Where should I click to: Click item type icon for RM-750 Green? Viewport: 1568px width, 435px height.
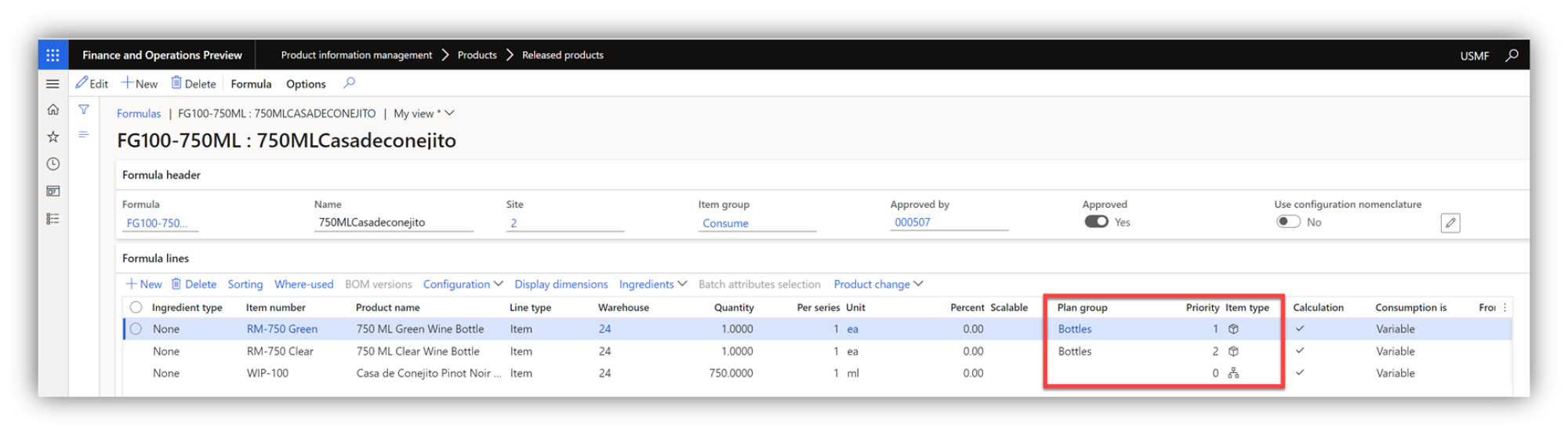click(x=1233, y=329)
